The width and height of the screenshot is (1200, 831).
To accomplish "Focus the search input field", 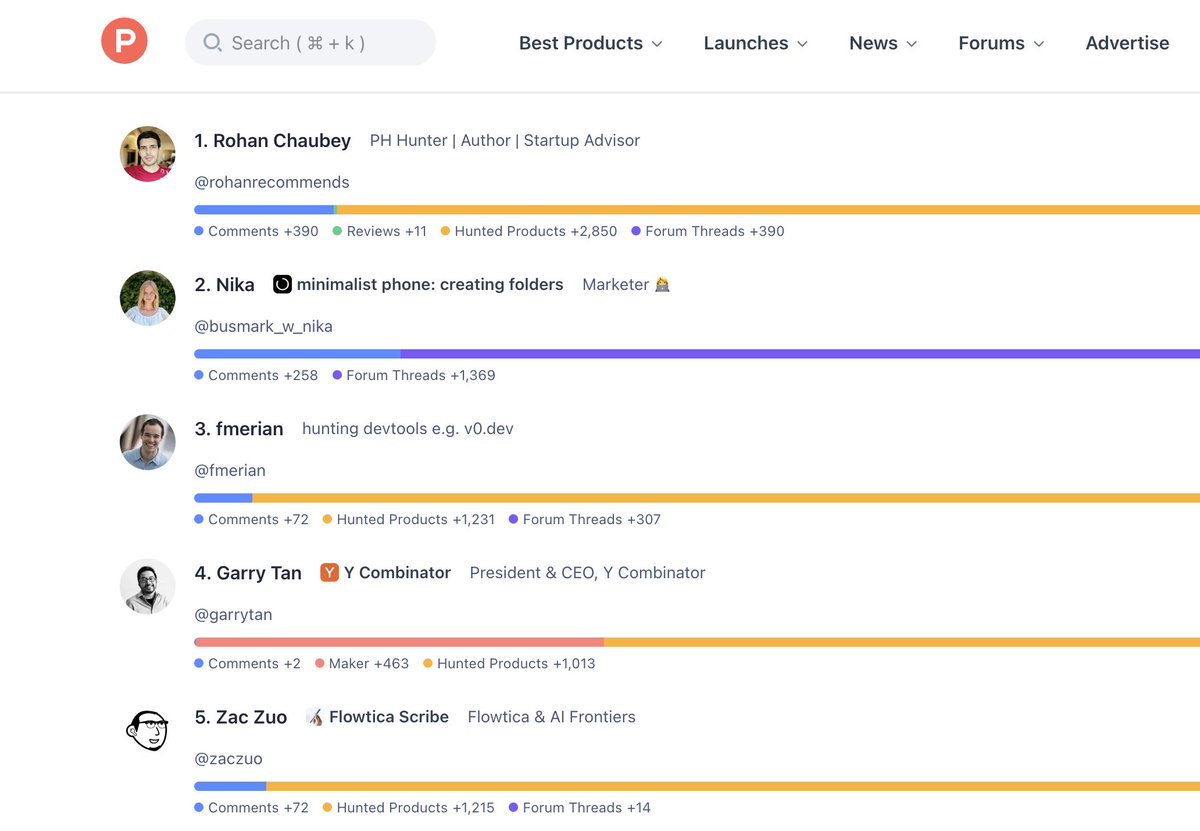I will [310, 43].
